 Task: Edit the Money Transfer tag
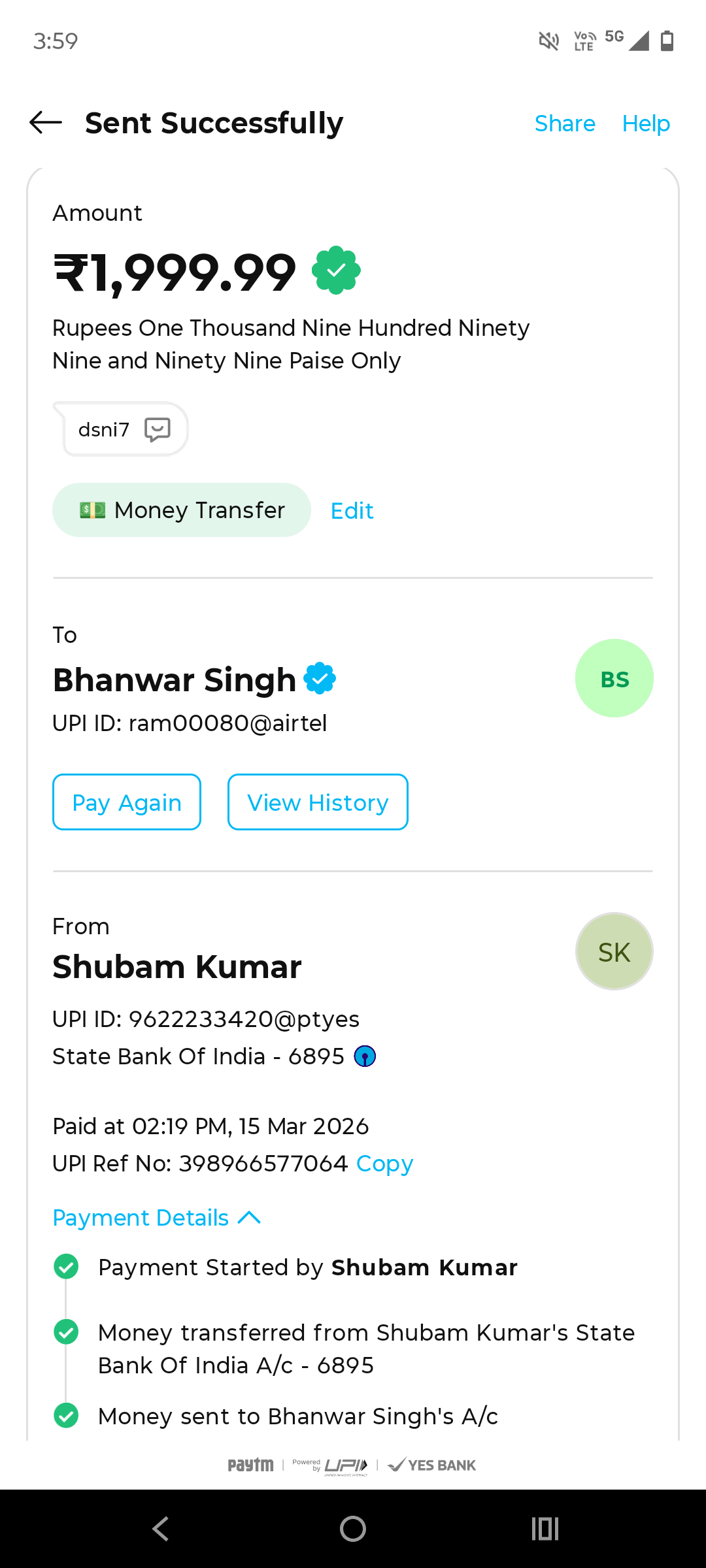(352, 511)
